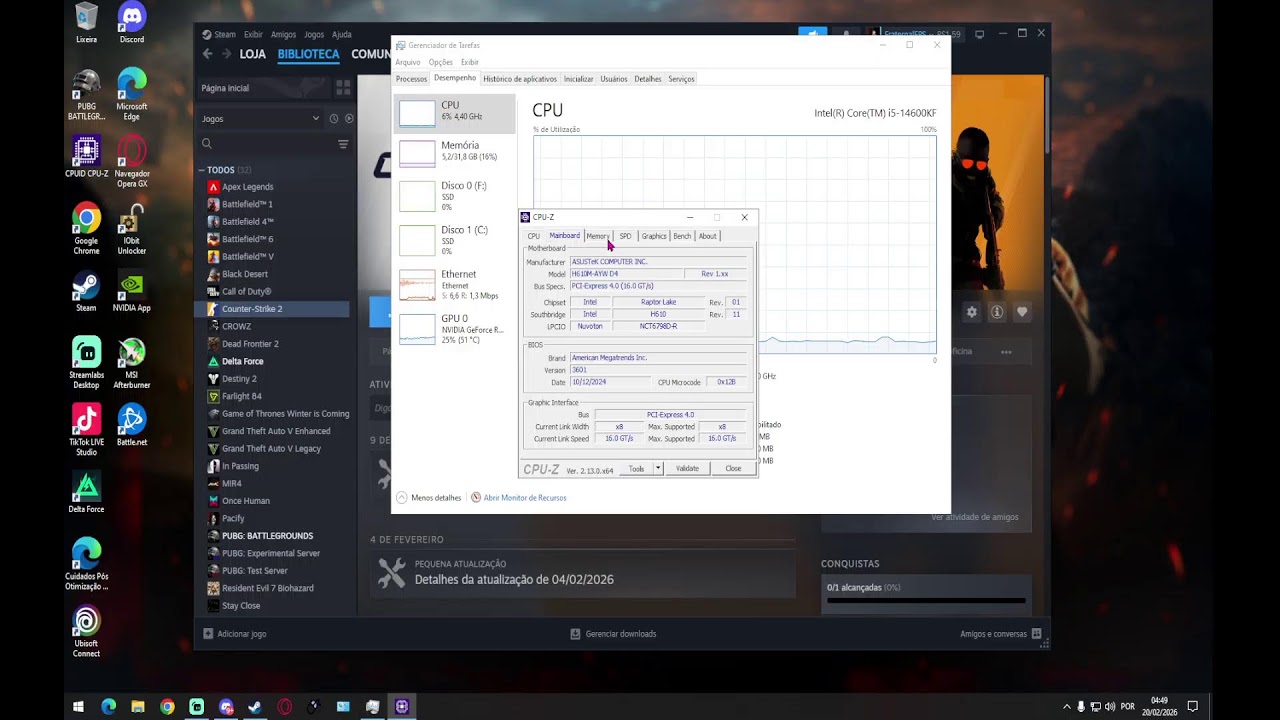This screenshot has width=1280, height=720.
Task: Open the Battle.net desktop icon
Action: pos(132,425)
